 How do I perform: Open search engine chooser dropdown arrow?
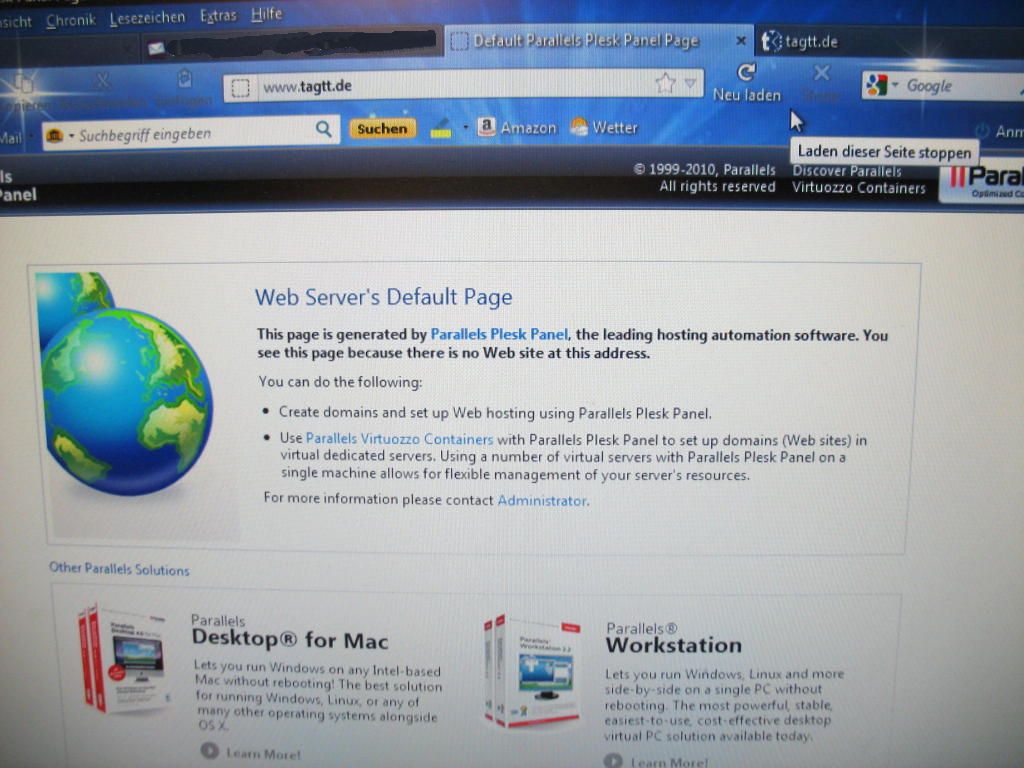(895, 85)
